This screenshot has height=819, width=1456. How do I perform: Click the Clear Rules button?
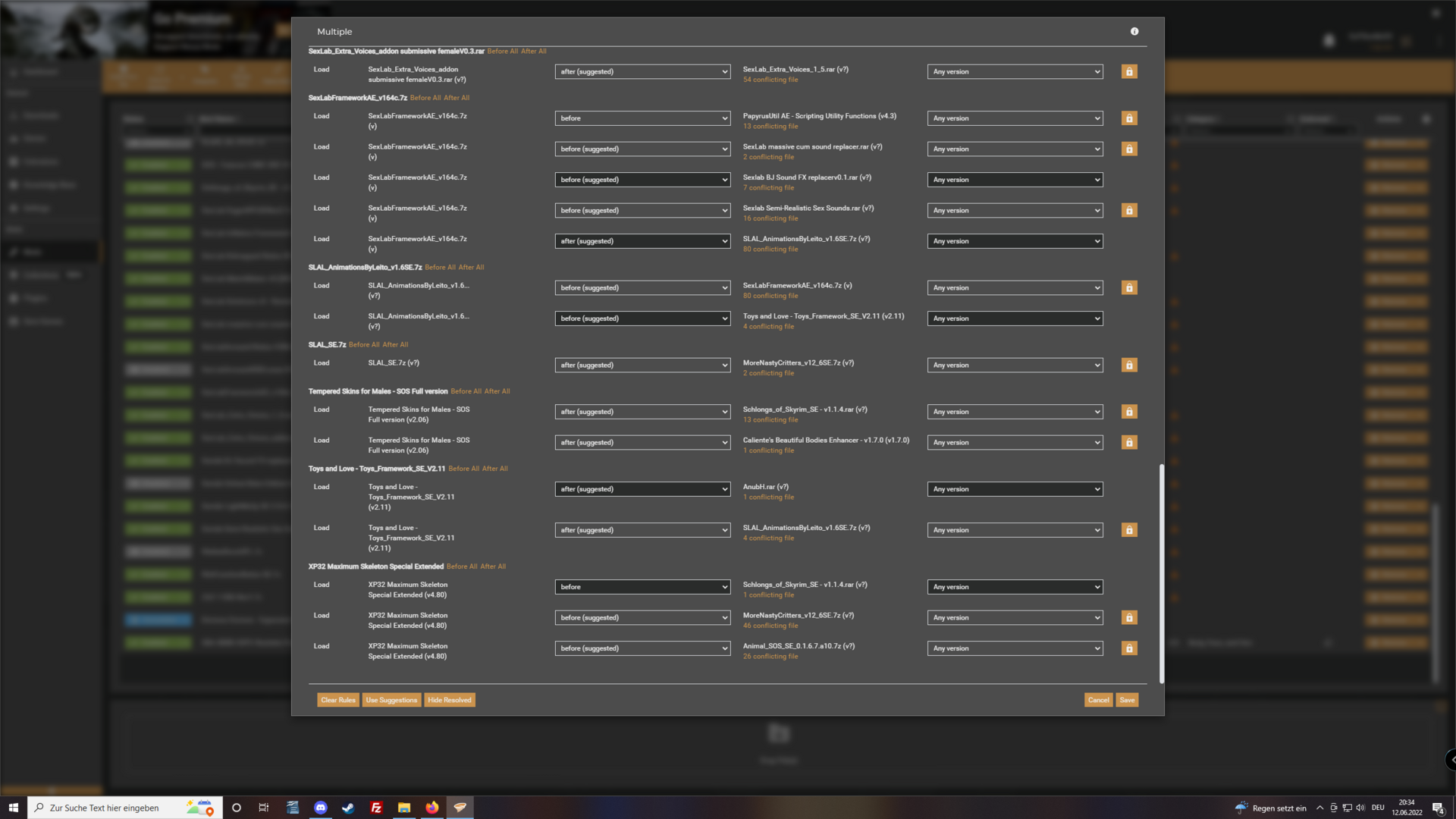coord(338,700)
